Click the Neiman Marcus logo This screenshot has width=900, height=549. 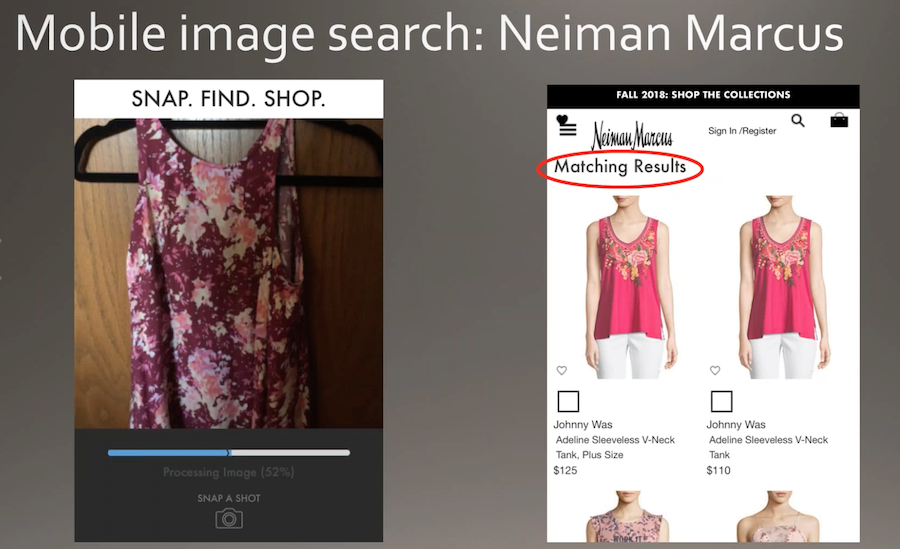[632, 136]
